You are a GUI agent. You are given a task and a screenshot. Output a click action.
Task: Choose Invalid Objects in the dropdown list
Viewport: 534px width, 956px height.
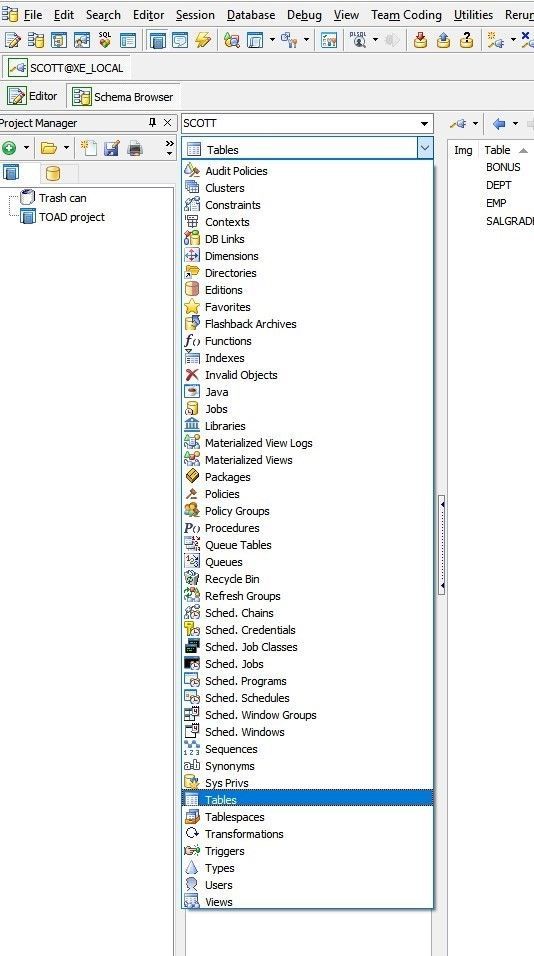coord(241,375)
